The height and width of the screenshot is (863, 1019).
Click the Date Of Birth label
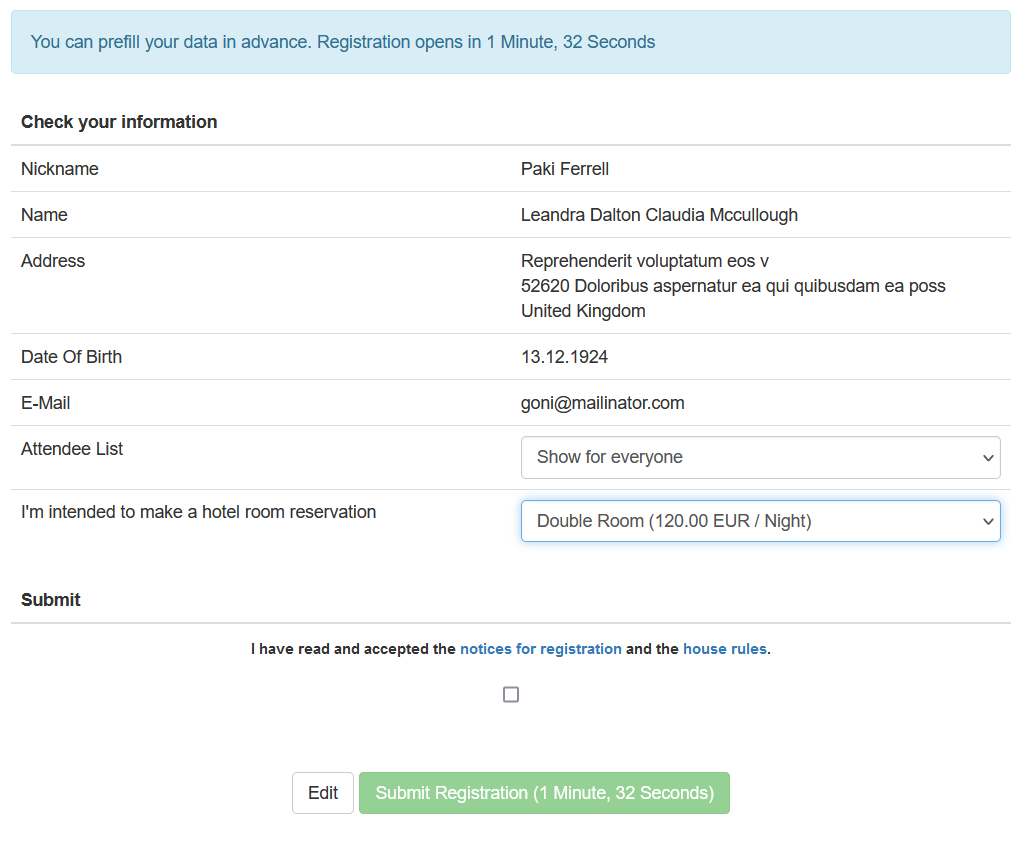[71, 357]
